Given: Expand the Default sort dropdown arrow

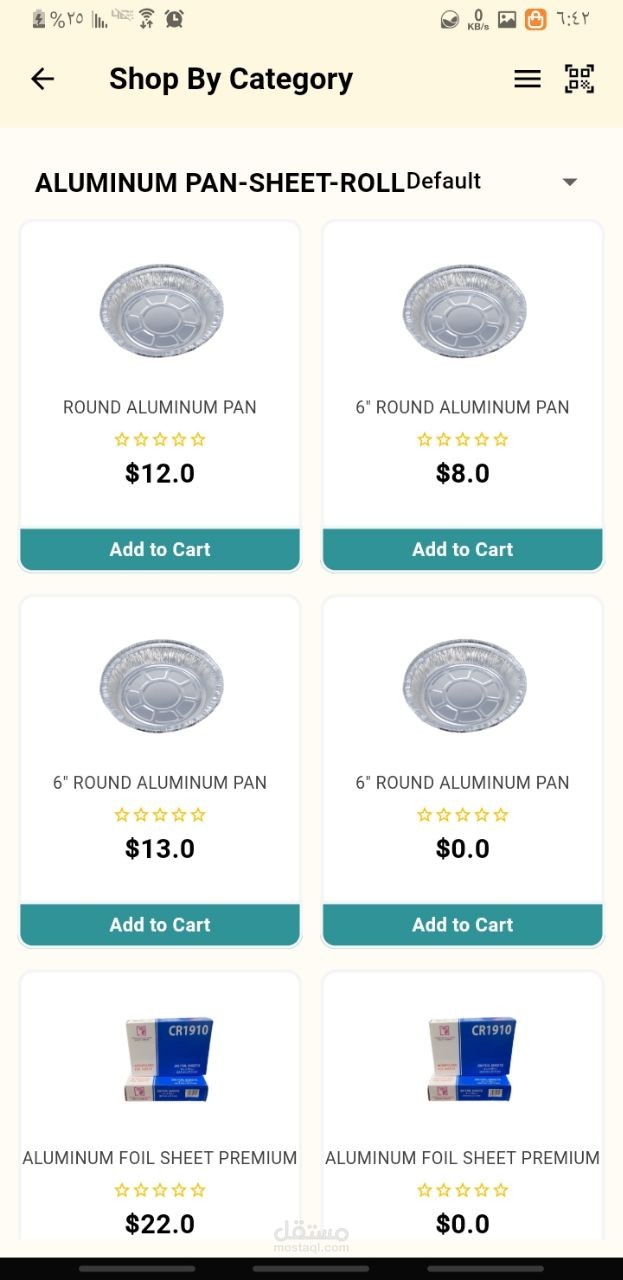Looking at the screenshot, I should [x=570, y=182].
